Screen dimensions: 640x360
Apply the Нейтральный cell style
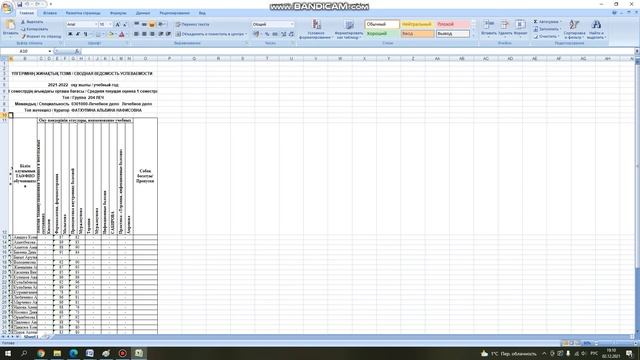417,24
